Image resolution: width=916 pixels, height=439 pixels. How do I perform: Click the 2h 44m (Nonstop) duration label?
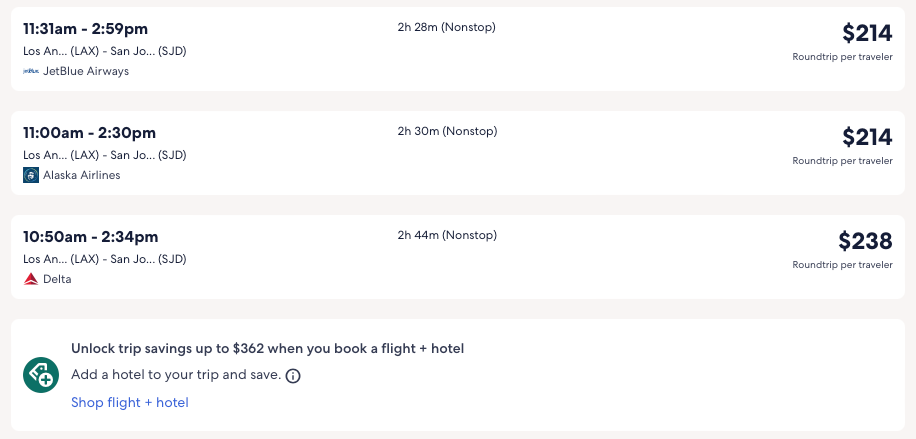click(447, 235)
